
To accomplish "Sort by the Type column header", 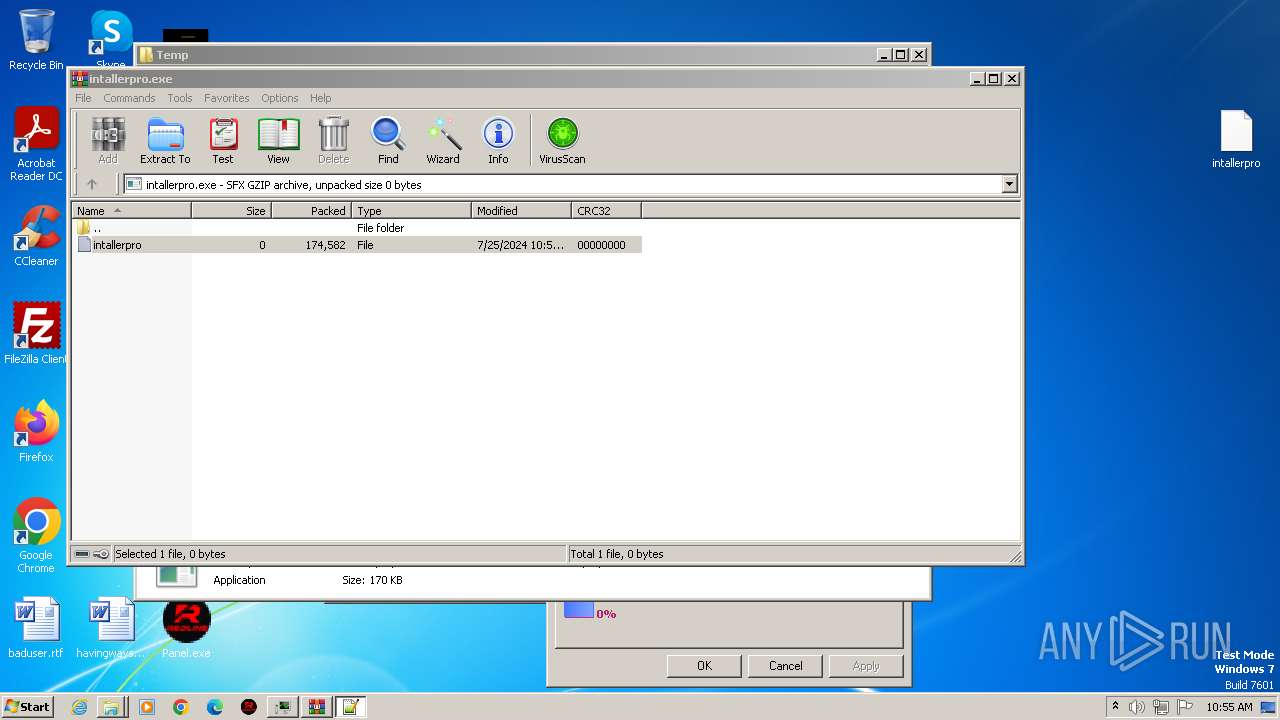I will pyautogui.click(x=412, y=210).
